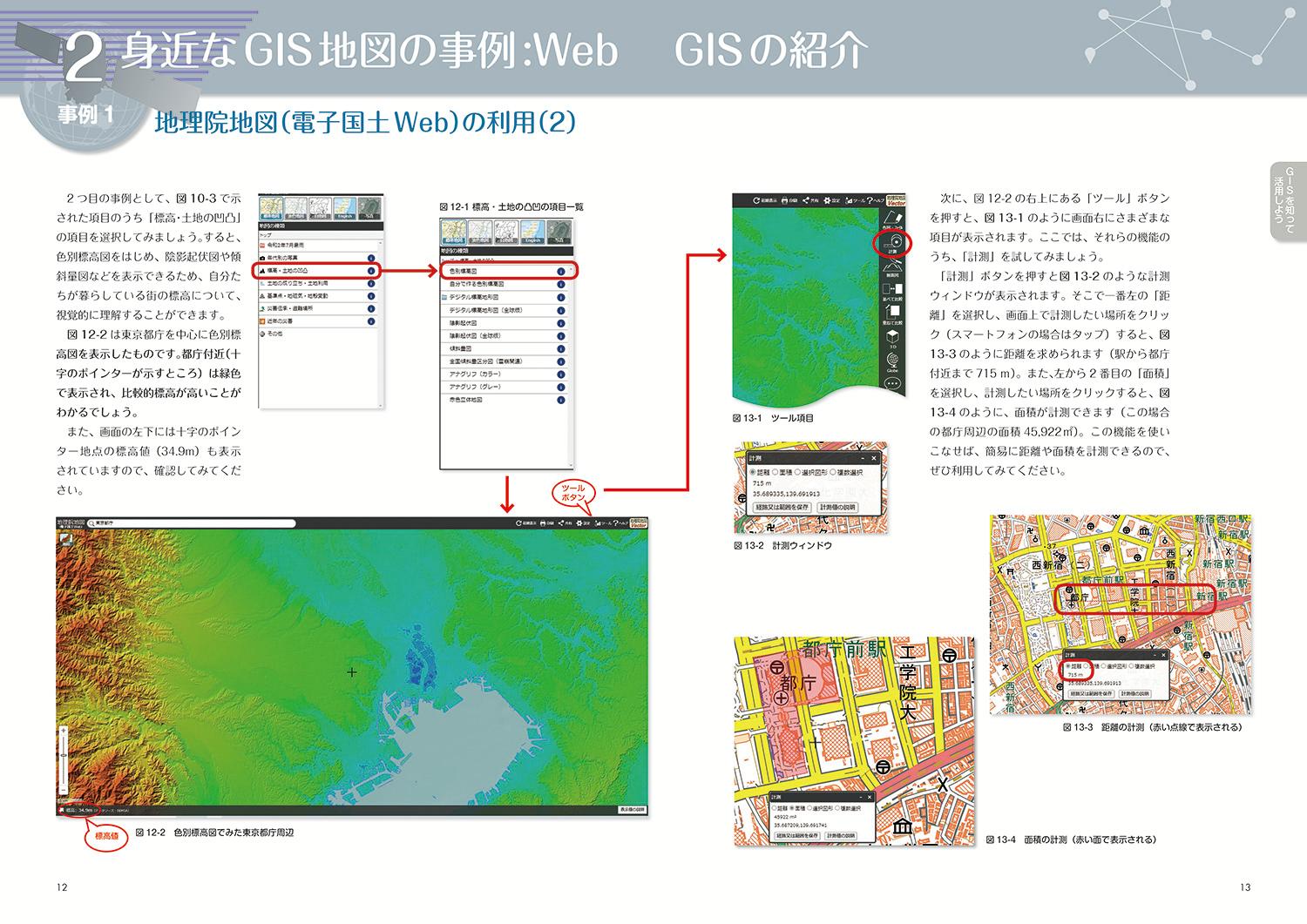
Task: Expand the 土地の成り立ち・土地利用 category
Action: [318, 283]
